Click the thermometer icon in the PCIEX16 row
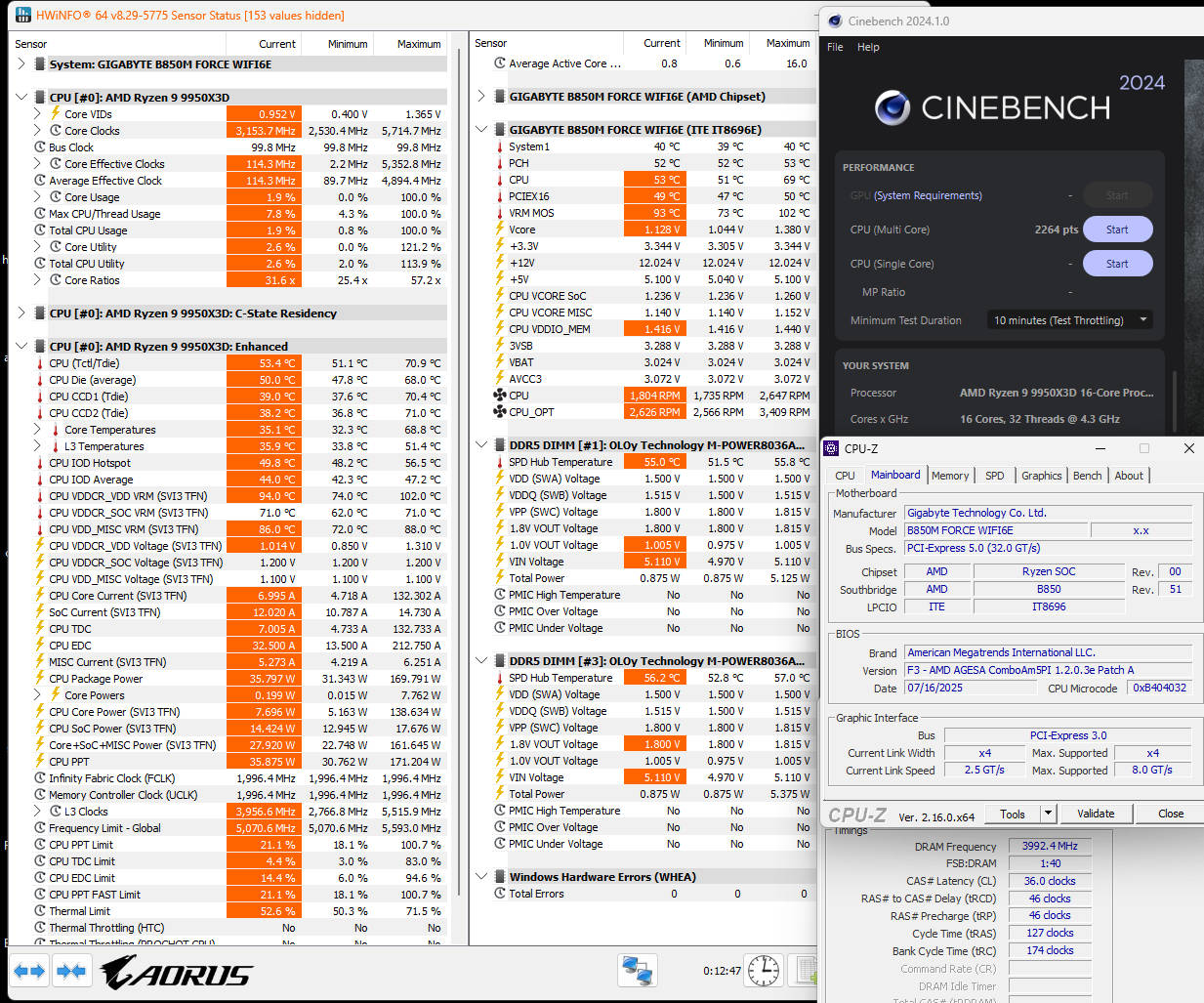This screenshot has height=1003, width=1204. 500,196
